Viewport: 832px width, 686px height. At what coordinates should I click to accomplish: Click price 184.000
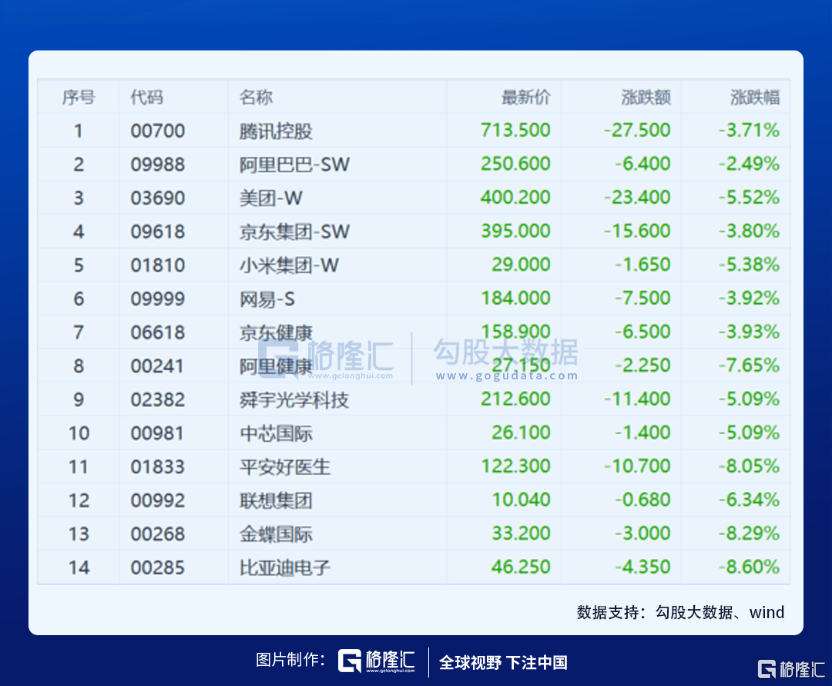click(516, 298)
